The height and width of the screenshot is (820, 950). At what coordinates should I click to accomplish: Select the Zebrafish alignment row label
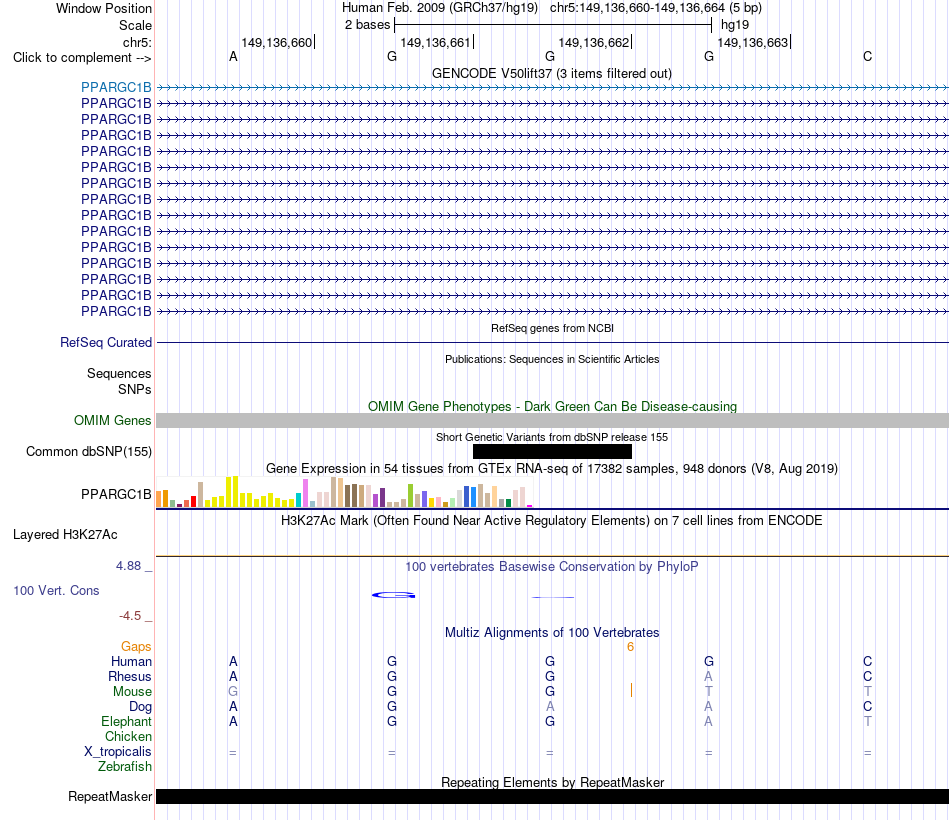point(124,766)
